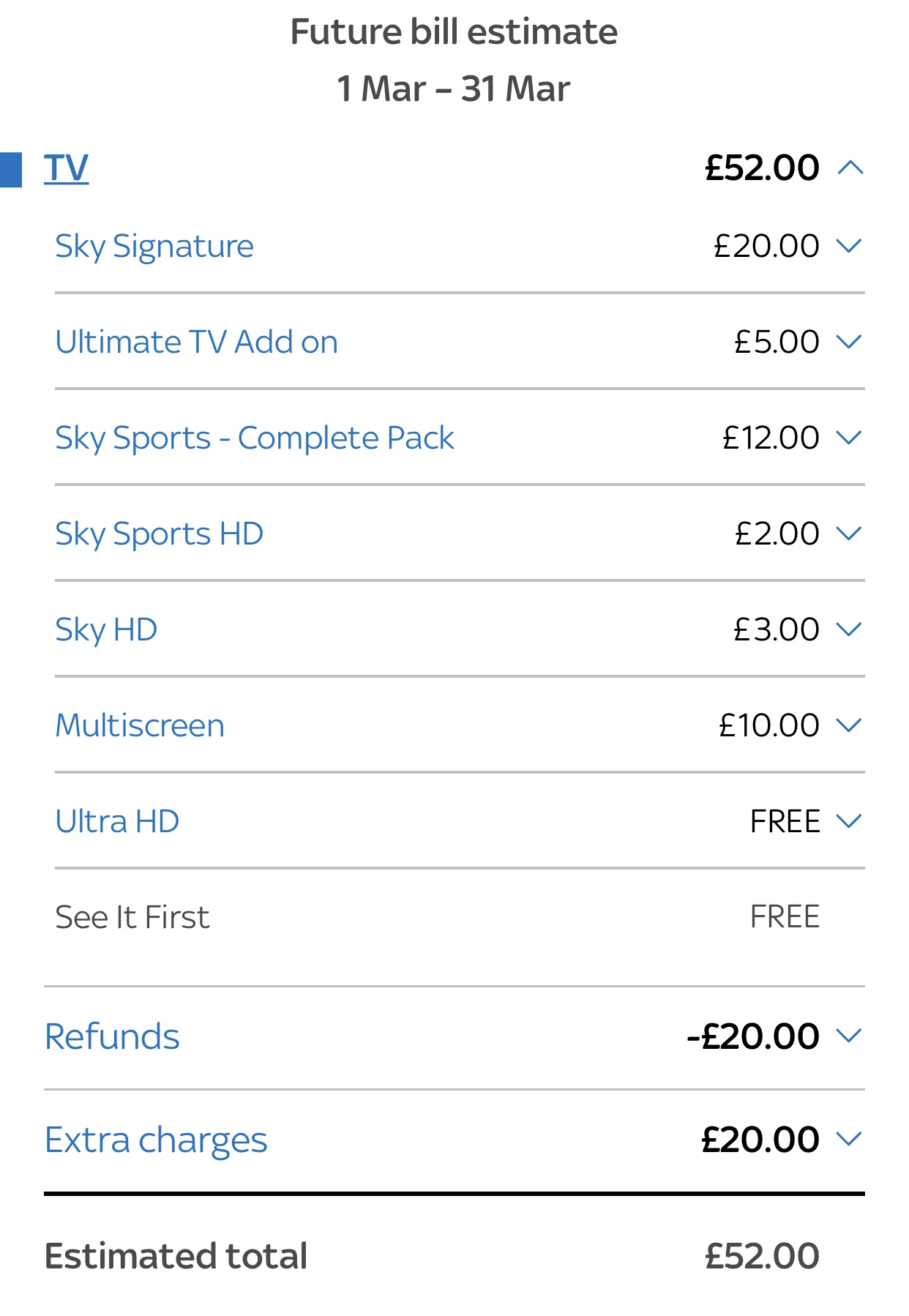Open Sky Sports - Complete Pack link
Viewport: 909px width, 1316px height.
pos(255,438)
